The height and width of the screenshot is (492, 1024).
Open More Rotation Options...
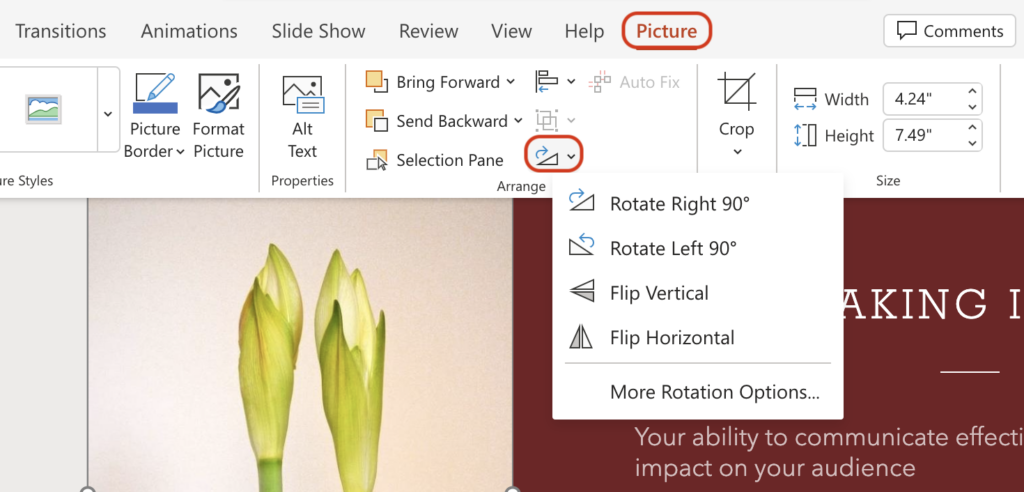(x=697, y=392)
